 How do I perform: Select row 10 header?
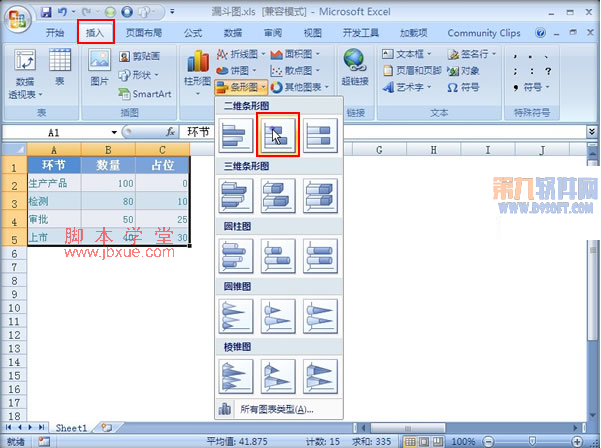(x=14, y=308)
